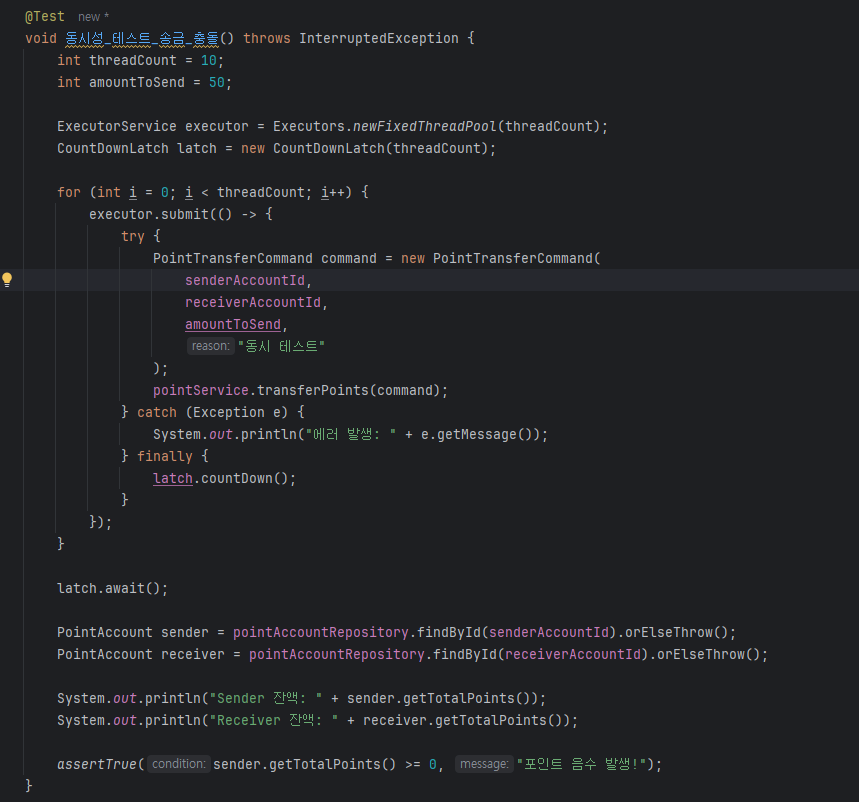Click the @Test annotation
Screen dimensions: 859x802
click(45, 16)
